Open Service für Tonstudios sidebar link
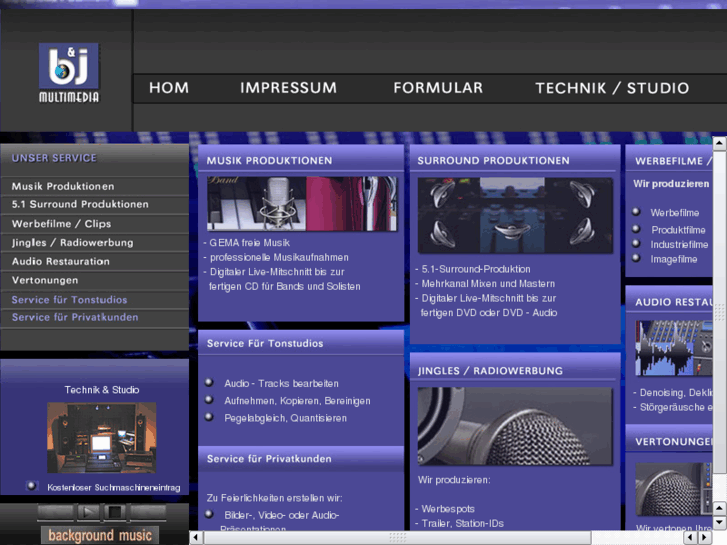 (x=69, y=299)
